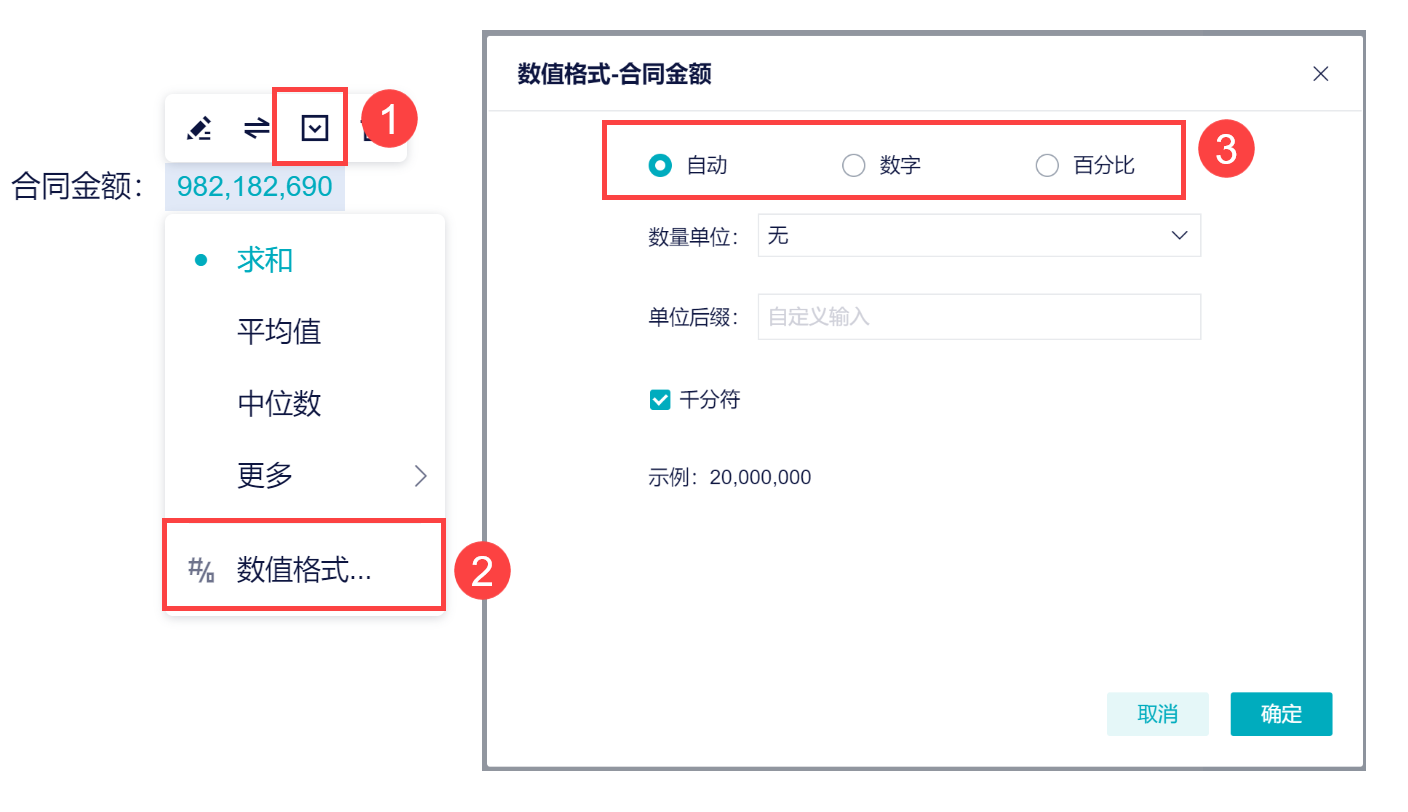Viewport: 1408px width, 812px height.
Task: Pick 中位数 from the menu
Action: coord(279,404)
